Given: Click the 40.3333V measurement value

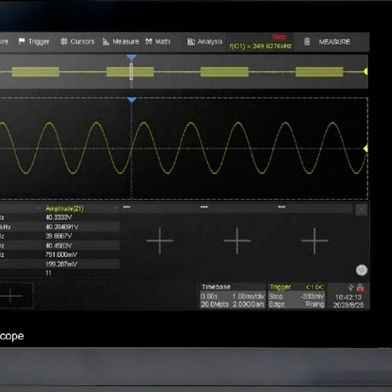Looking at the screenshot, I should coord(59,218).
